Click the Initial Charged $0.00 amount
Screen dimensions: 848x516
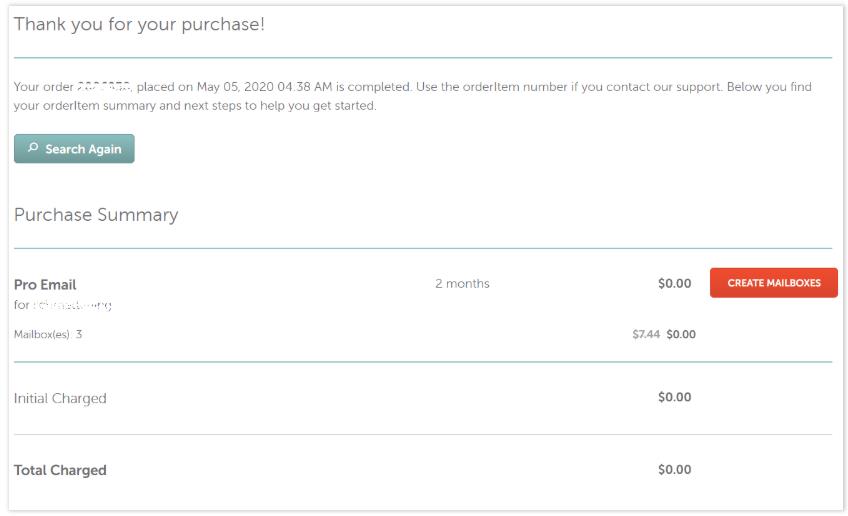coord(674,397)
